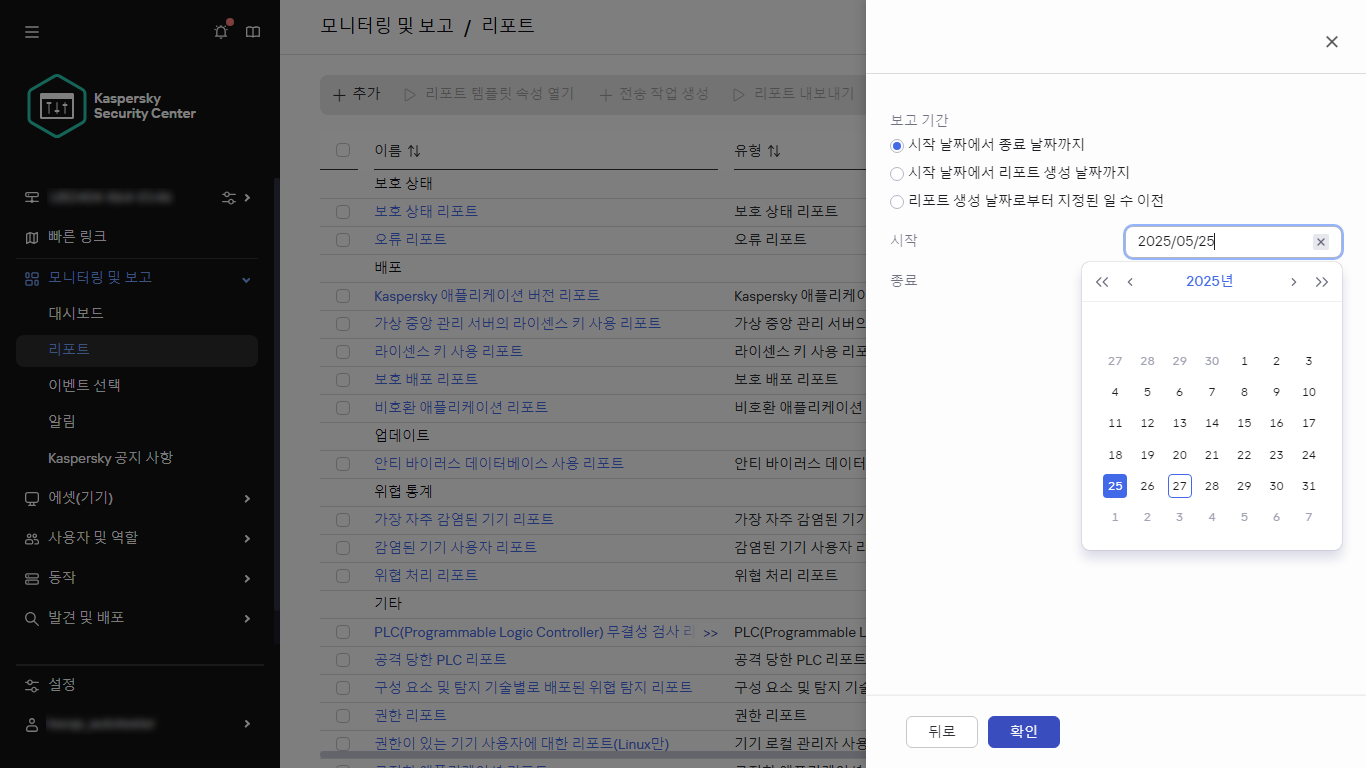This screenshot has height=768, width=1366.
Task: Select the 시작 날짜에서 리포트 생성 날짜까지 option
Action: tap(897, 173)
